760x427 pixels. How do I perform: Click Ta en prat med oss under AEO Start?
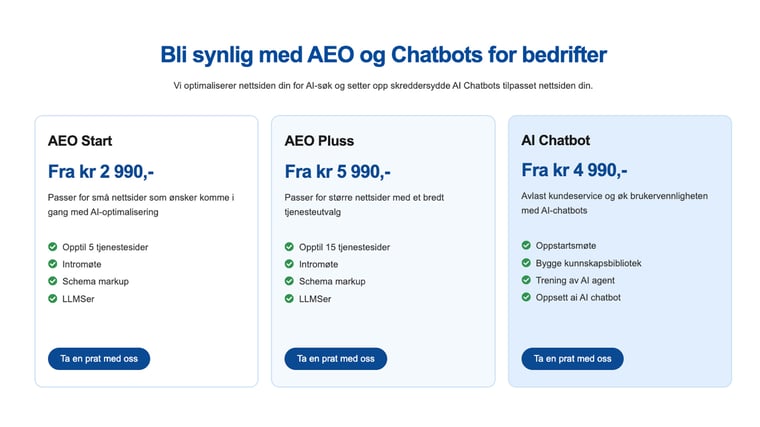(99, 359)
